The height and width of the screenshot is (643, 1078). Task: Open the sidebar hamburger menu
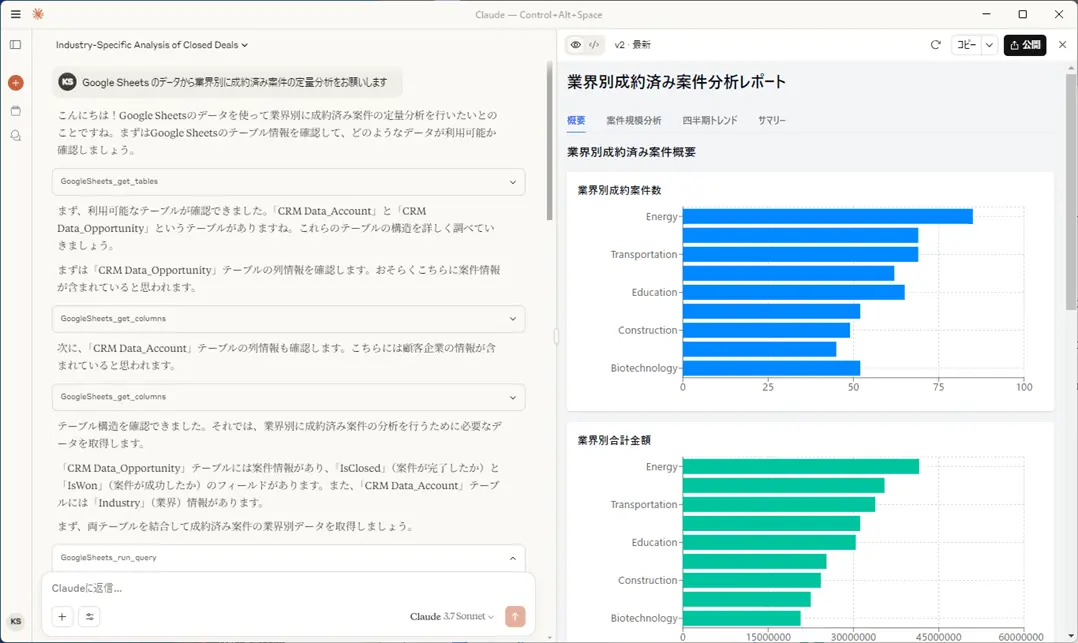click(15, 14)
